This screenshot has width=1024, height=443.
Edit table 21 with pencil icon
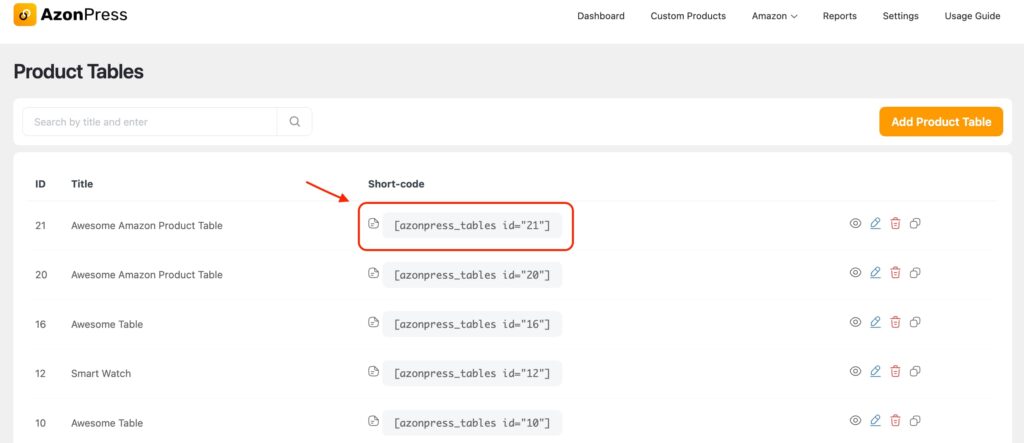875,223
